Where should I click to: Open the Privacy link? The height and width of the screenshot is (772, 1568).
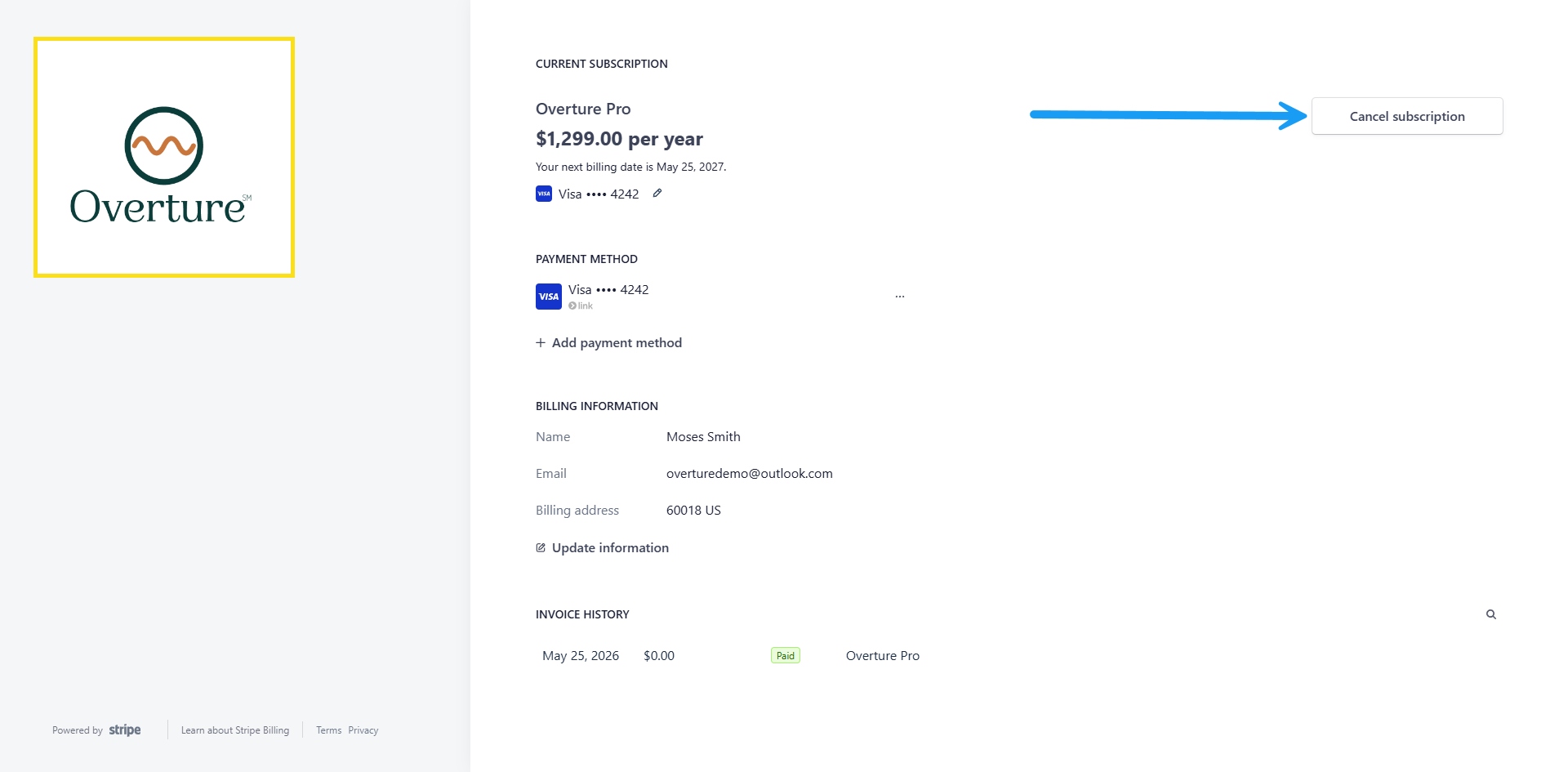point(363,730)
